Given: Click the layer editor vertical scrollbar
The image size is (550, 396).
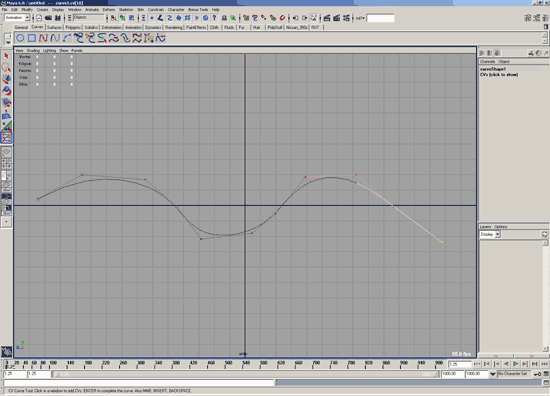Looking at the screenshot, I should pos(545,296).
